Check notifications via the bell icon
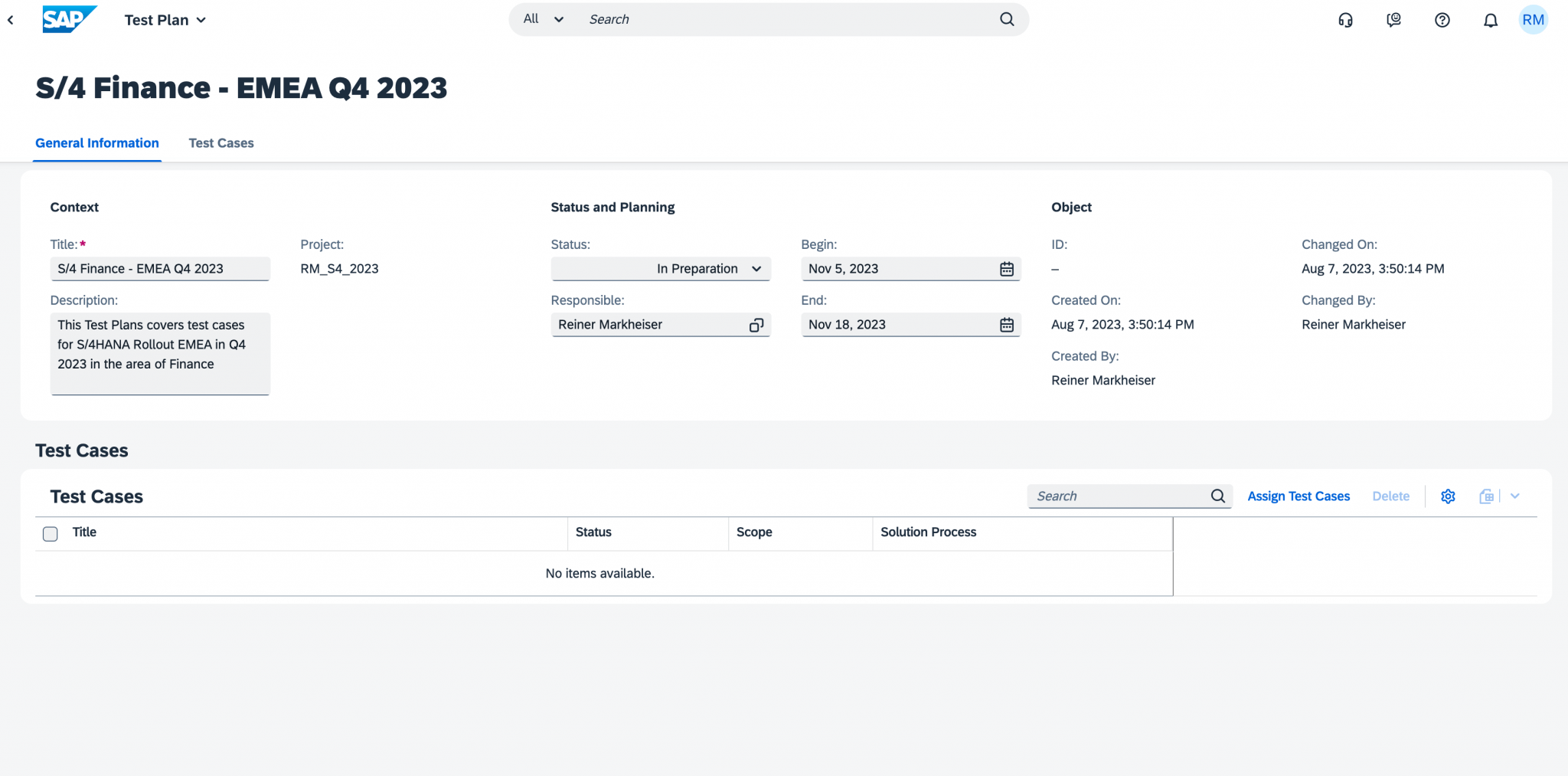This screenshot has width=1568, height=776. point(1490,20)
